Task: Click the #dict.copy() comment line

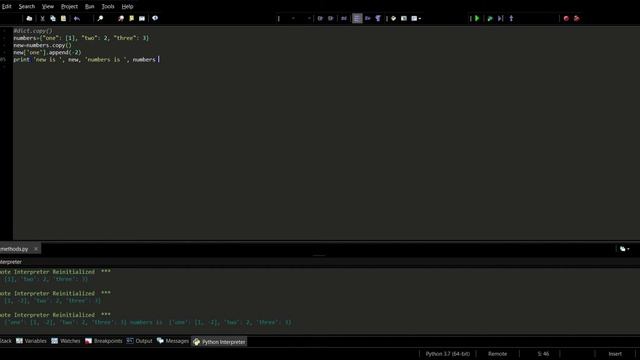Action: point(33,31)
